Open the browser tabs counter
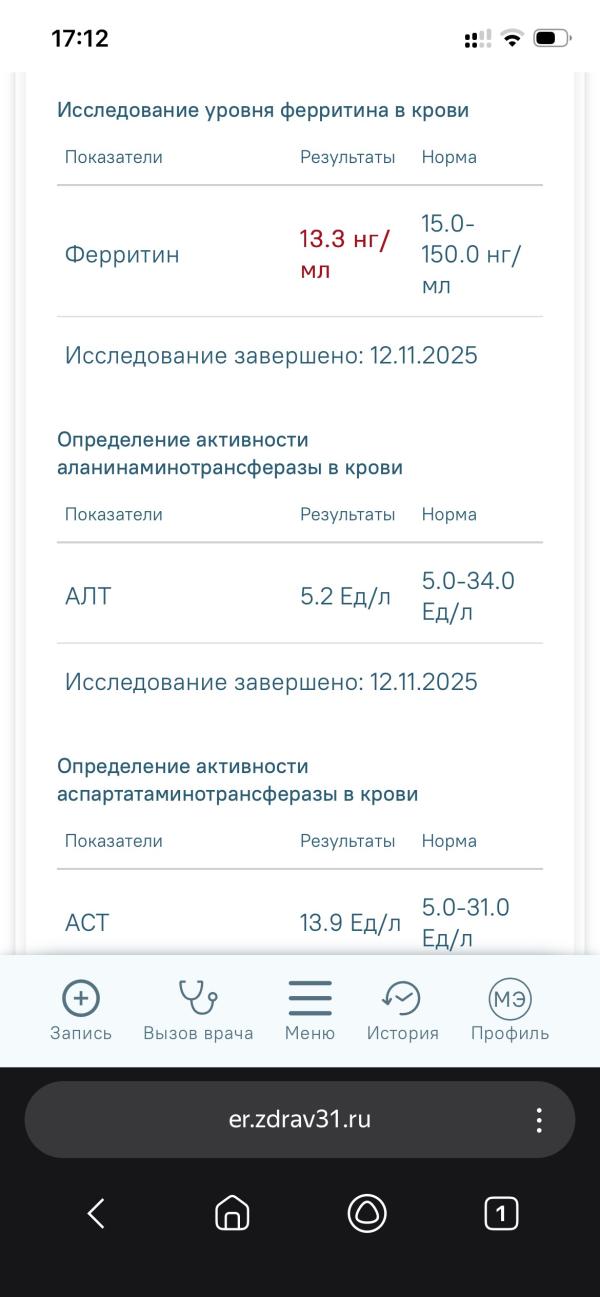Viewport: 600px width, 1297px height. pyautogui.click(x=501, y=1213)
